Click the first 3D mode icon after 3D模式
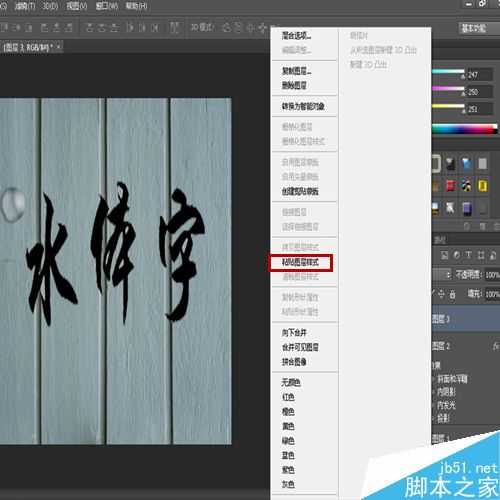 (227, 28)
